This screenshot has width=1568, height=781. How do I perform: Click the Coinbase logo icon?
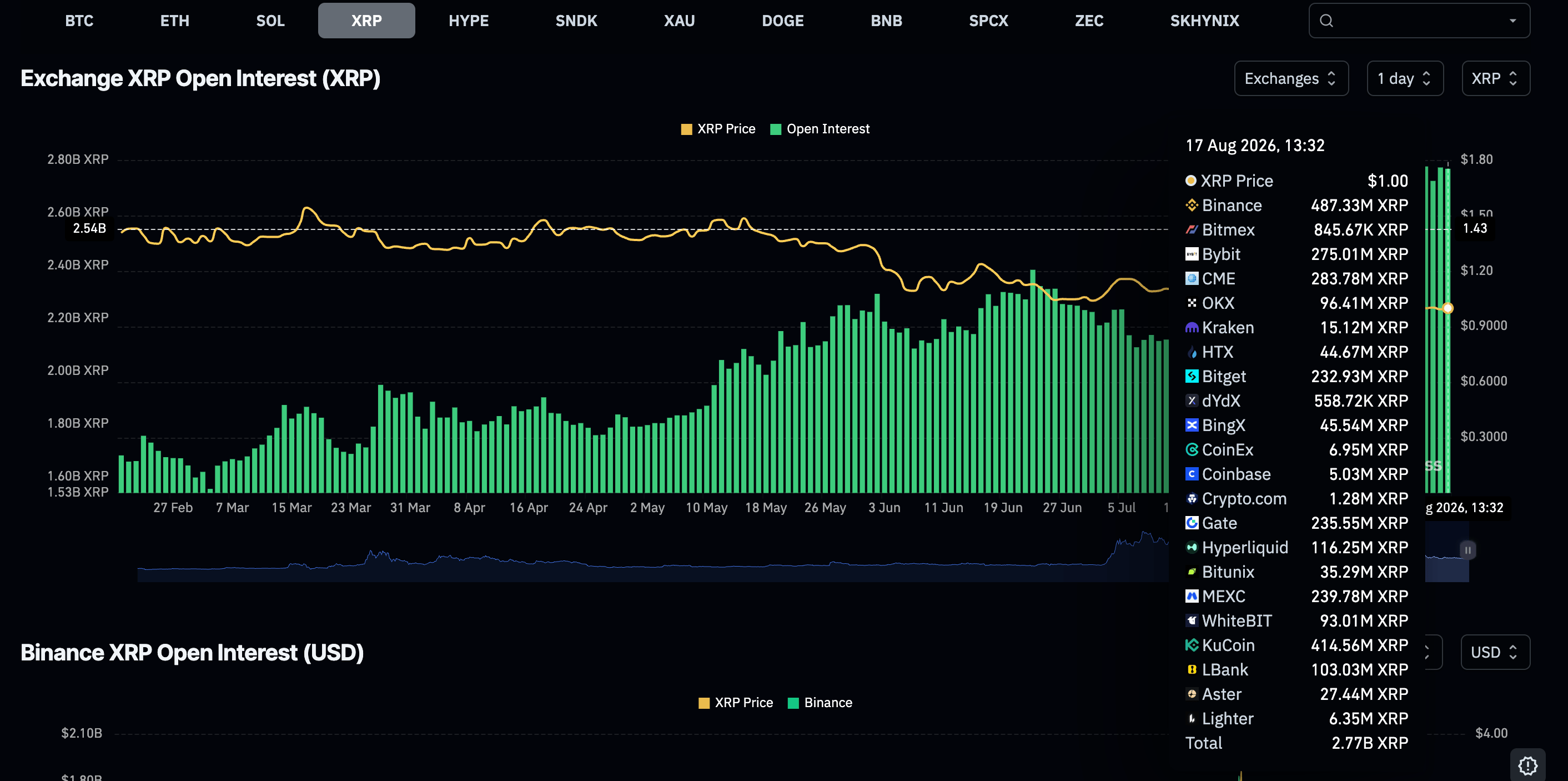coord(1192,474)
